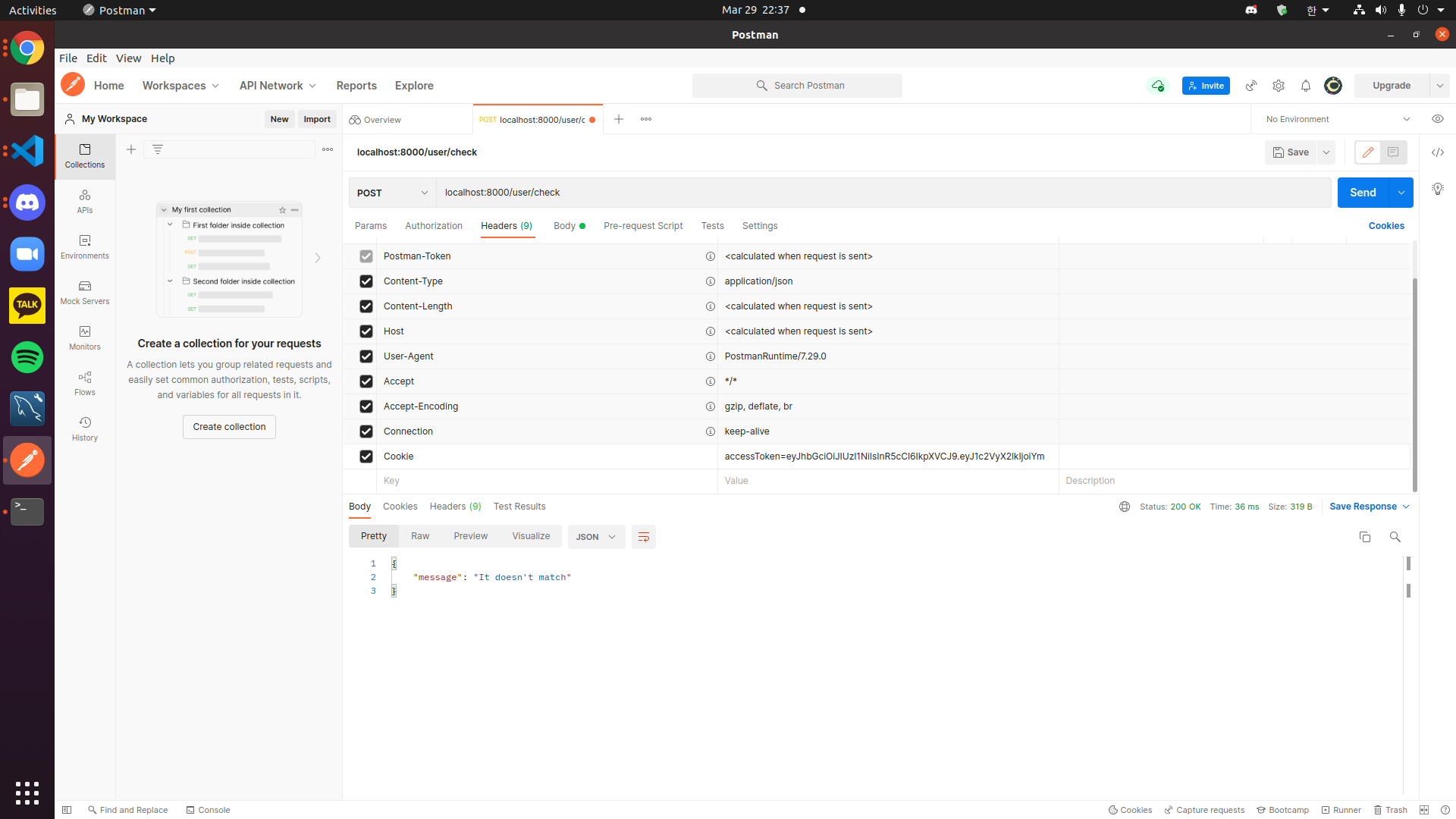
Task: Open tab options ellipsis menu
Action: click(x=646, y=119)
